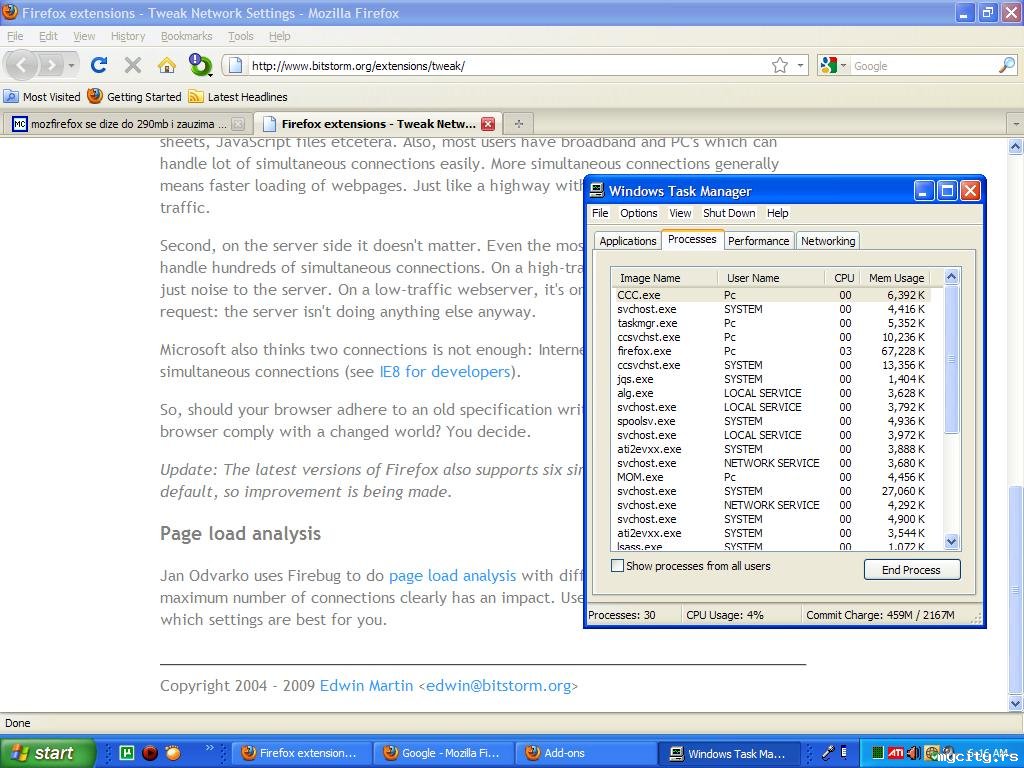Follow the IE8 for developers link
The image size is (1024, 768).
point(445,372)
